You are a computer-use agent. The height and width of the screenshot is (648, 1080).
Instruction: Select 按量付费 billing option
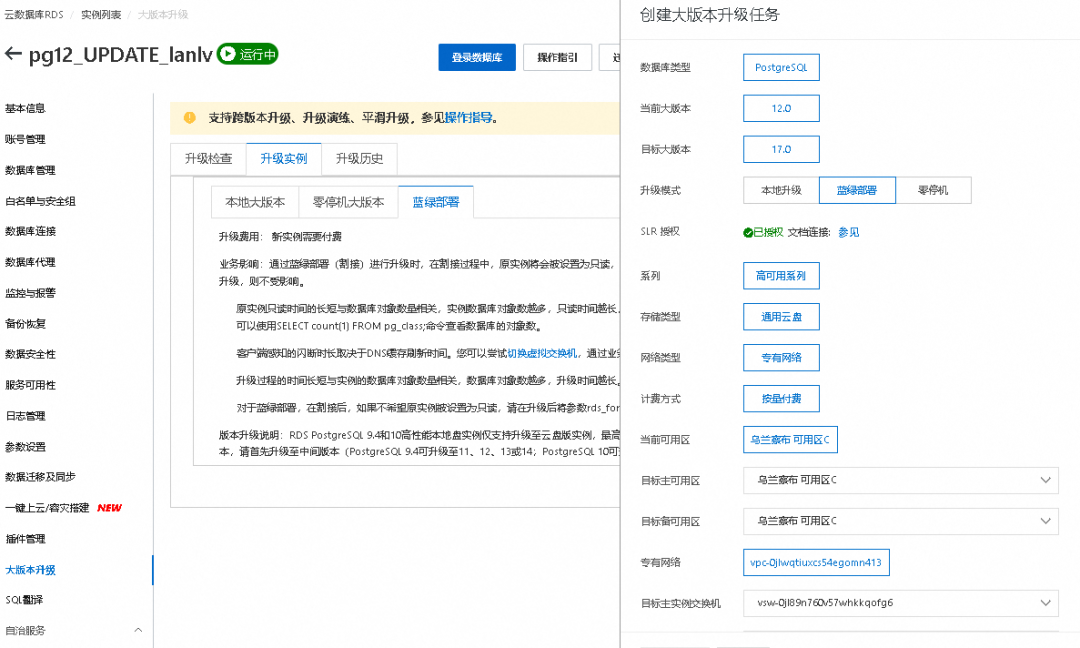781,399
